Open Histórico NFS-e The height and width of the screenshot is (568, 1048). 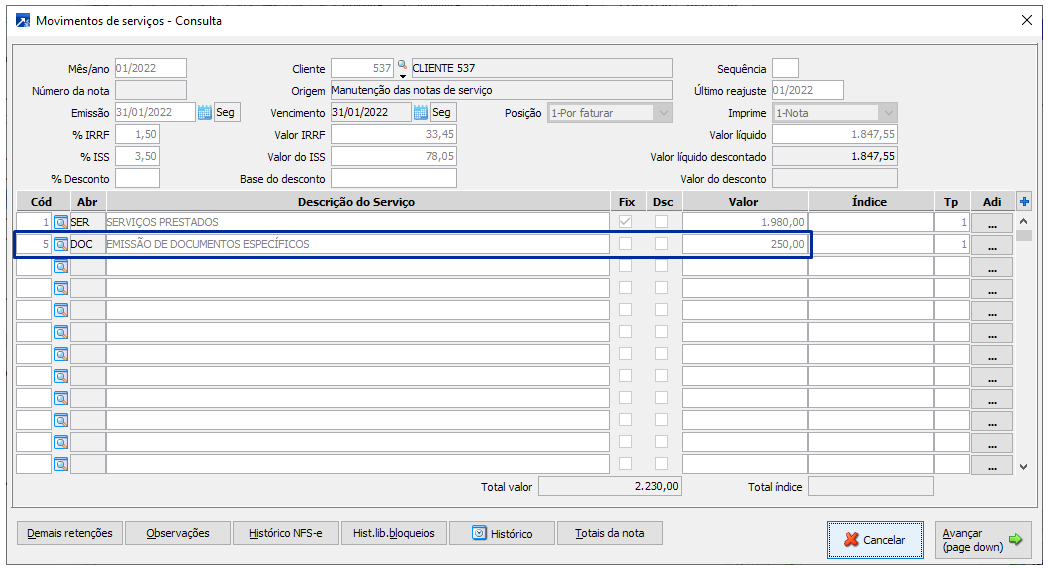[285, 533]
